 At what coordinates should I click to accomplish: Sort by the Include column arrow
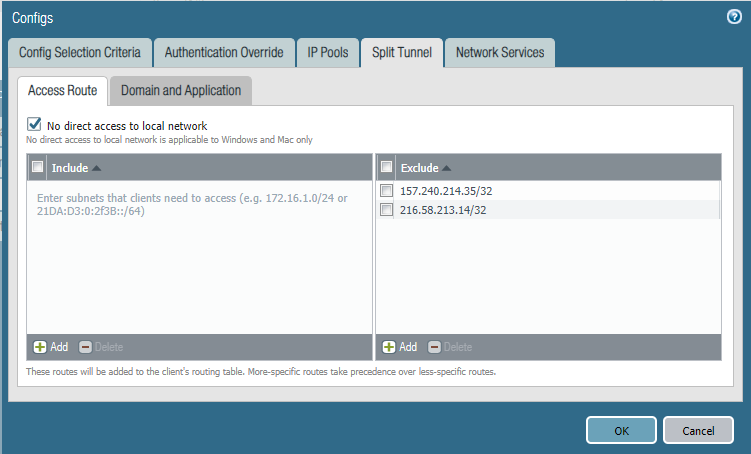97,168
